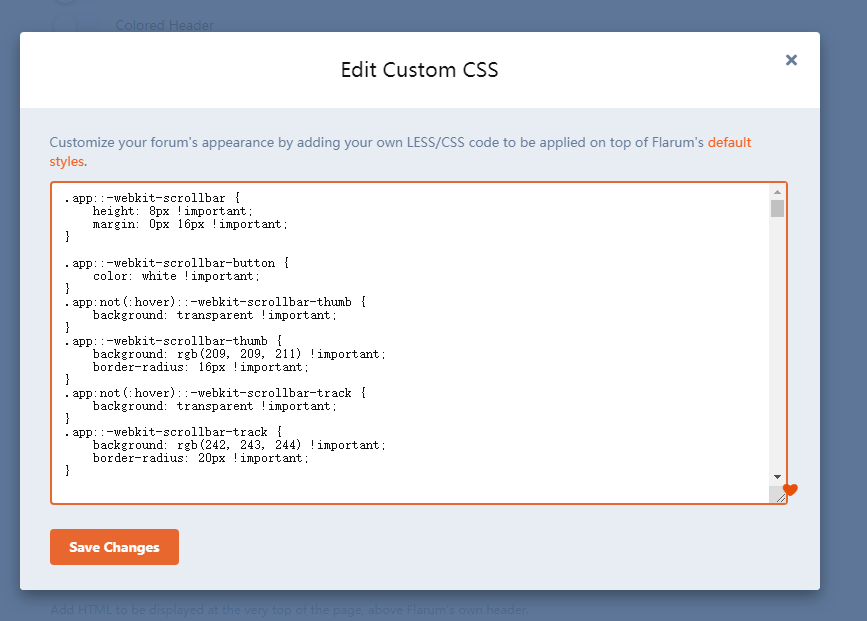
Task: Click blank space below the CSS code
Action: click(400, 488)
